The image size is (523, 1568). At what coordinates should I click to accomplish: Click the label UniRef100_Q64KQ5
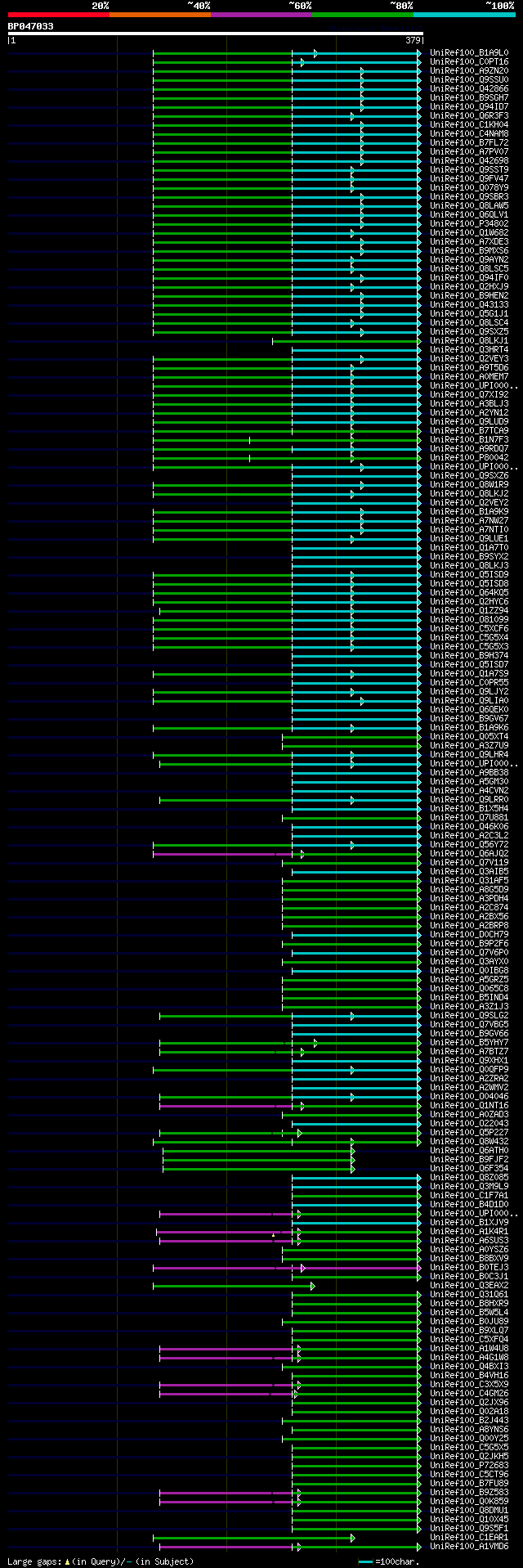point(469,592)
